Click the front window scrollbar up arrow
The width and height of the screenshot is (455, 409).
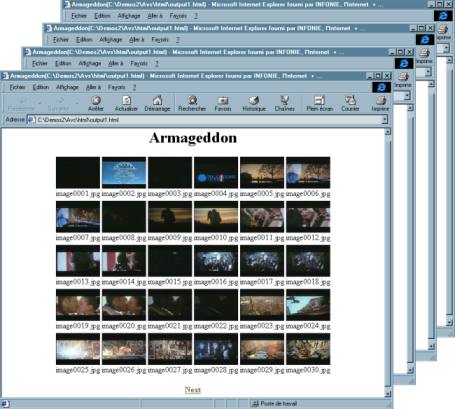point(387,132)
